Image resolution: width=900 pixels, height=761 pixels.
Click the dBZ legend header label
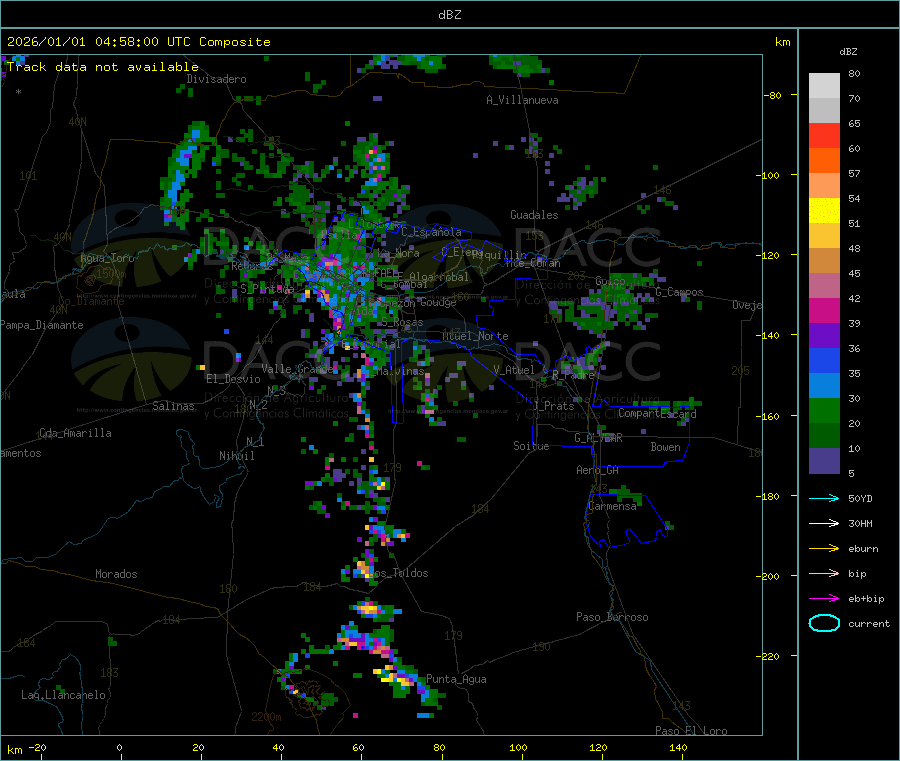[848, 52]
